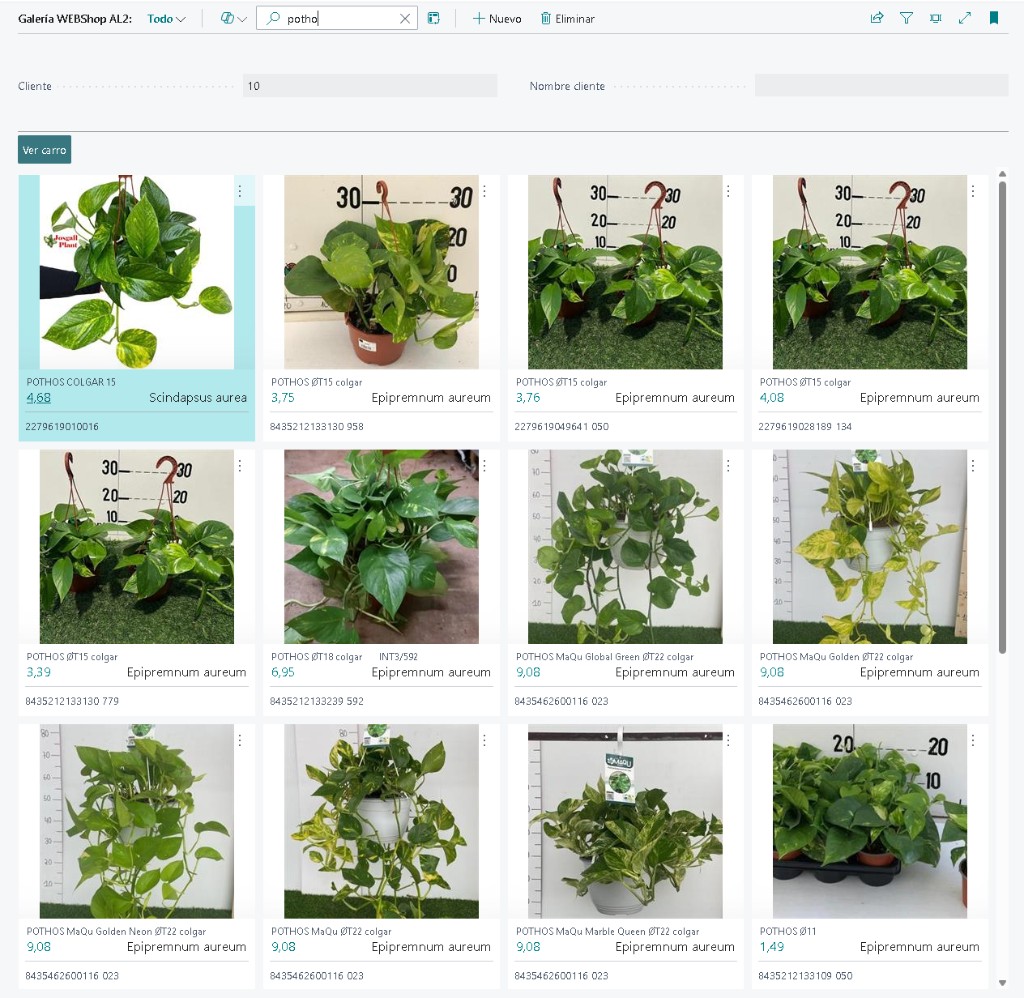This screenshot has height=998, width=1024.
Task: Click 'Scindapsus aurea' text
Action: (x=198, y=398)
